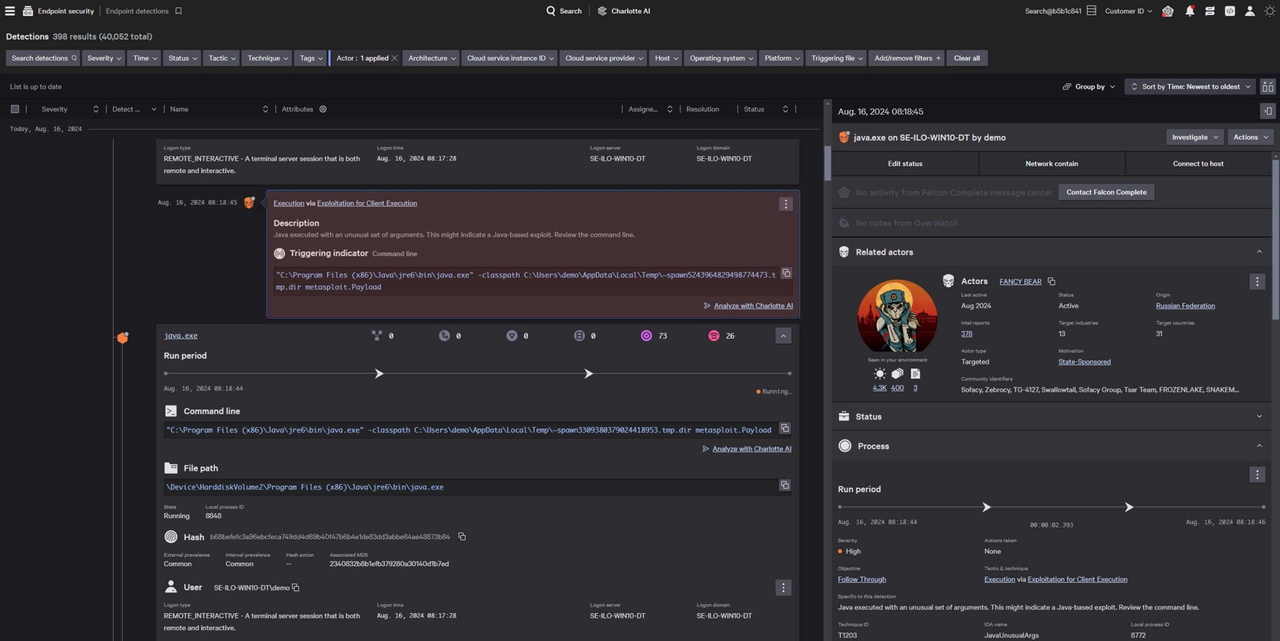
Task: Toggle the light/dark theme icon
Action: click(1270, 11)
